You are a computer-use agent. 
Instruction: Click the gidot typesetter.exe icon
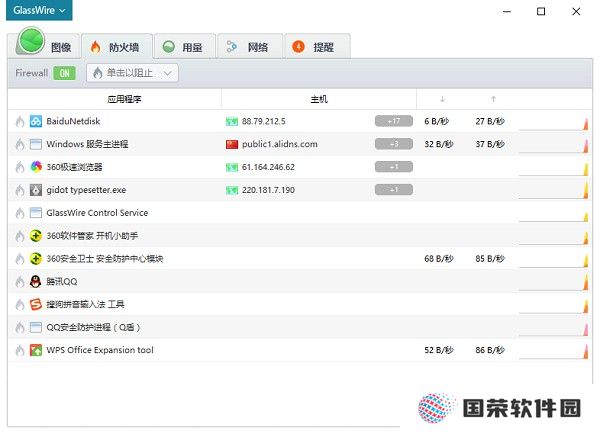pos(36,190)
